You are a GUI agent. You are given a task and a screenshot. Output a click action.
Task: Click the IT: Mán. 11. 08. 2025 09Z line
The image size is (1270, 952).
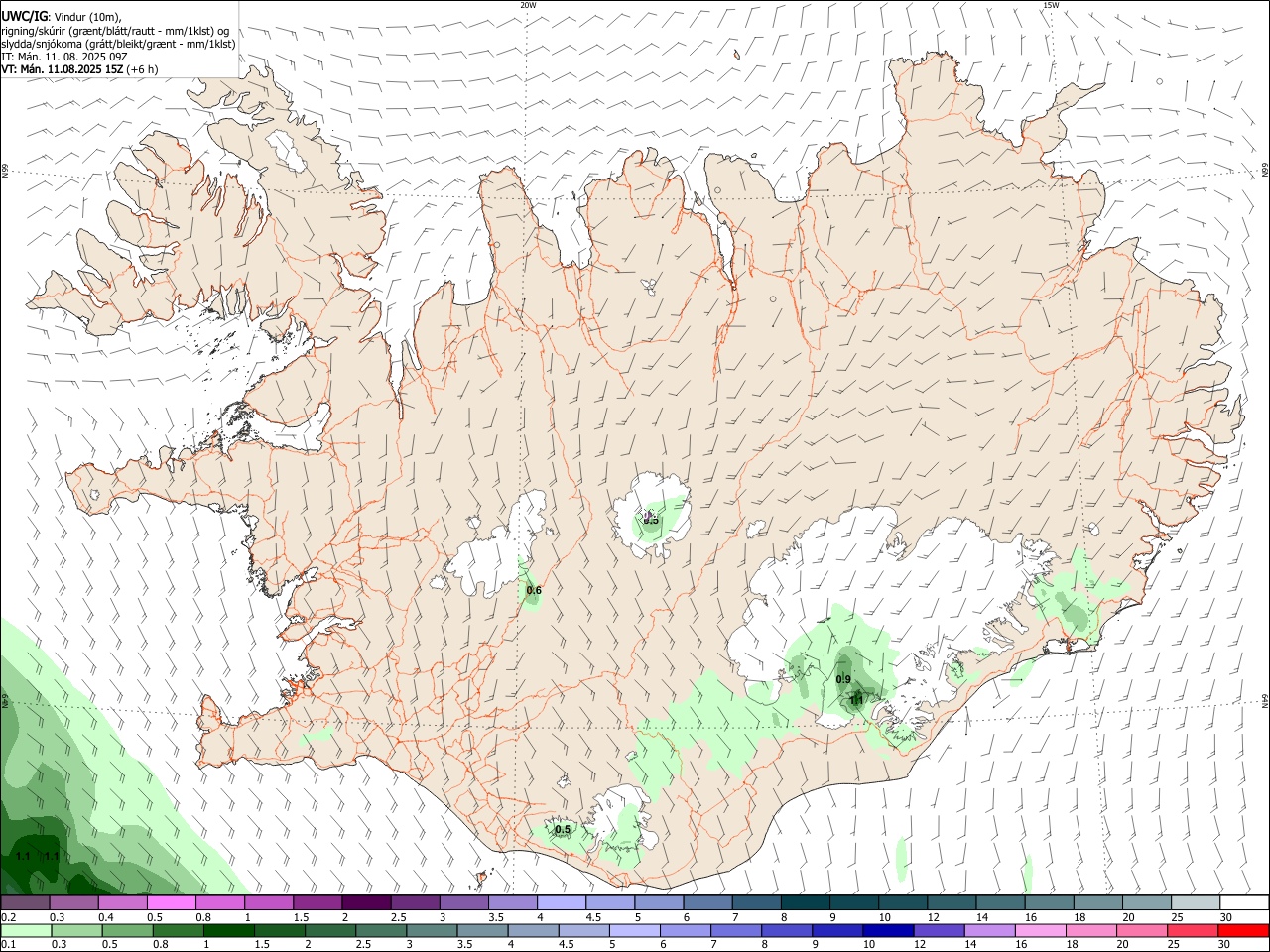pyautogui.click(x=64, y=57)
